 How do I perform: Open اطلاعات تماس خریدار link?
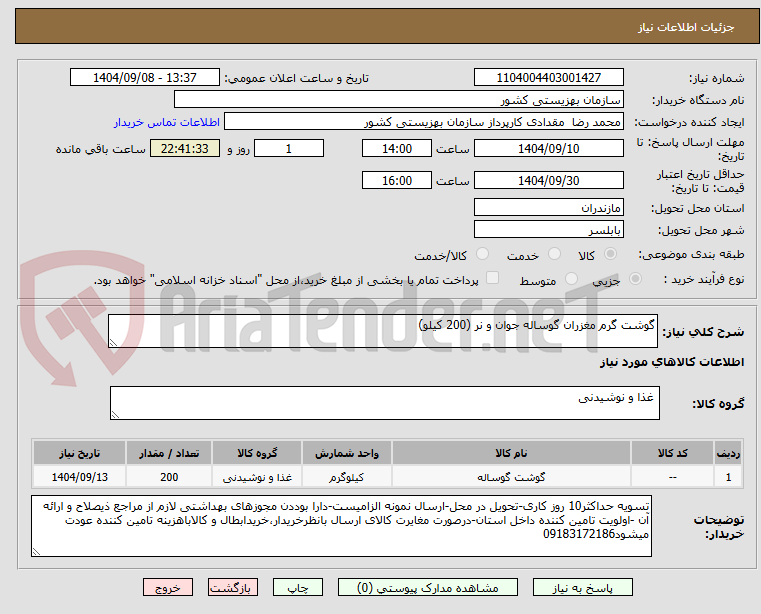166,122
